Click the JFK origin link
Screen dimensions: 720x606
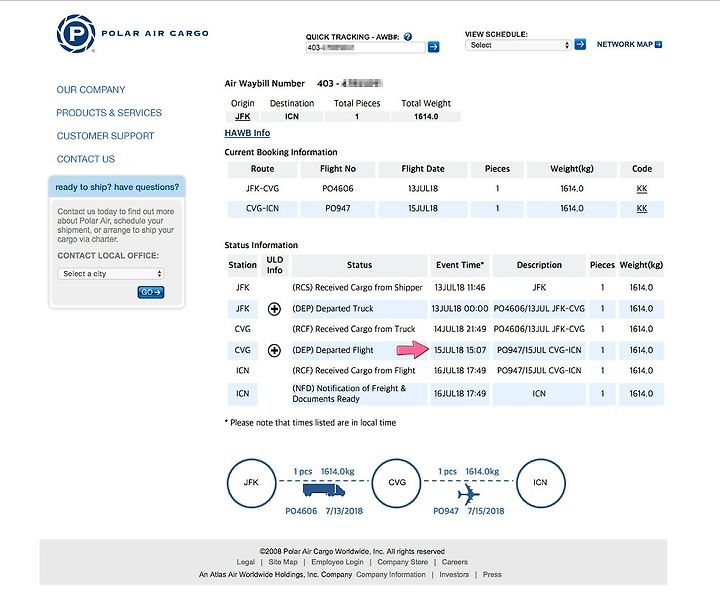point(242,117)
